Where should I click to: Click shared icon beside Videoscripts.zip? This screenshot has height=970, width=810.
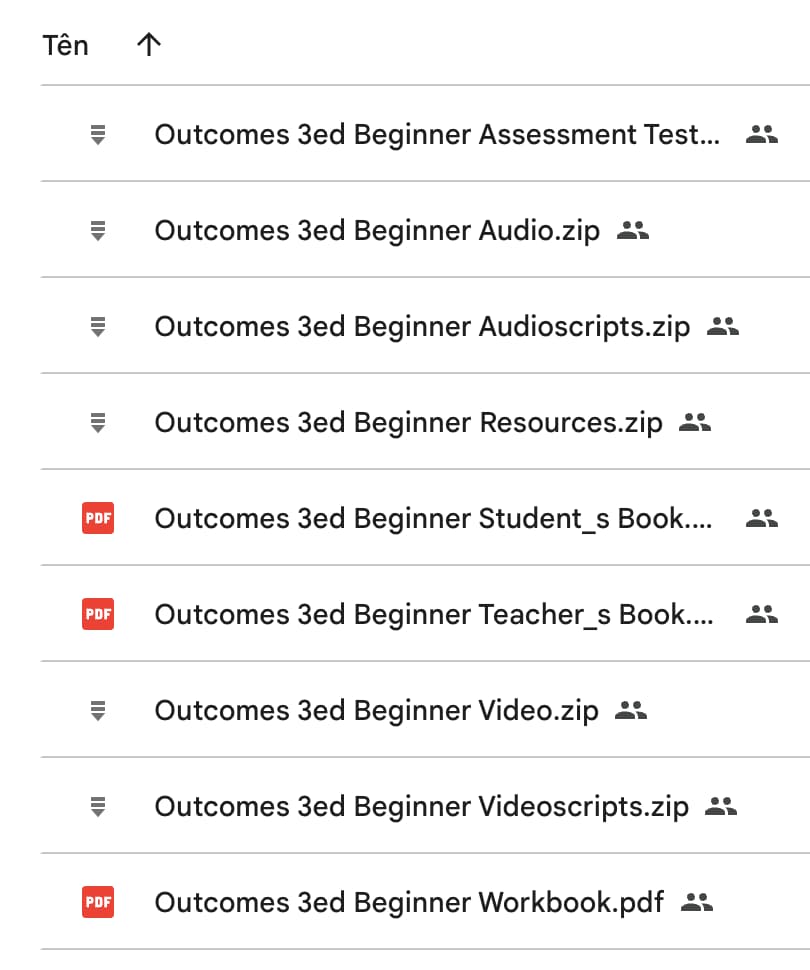tap(721, 806)
